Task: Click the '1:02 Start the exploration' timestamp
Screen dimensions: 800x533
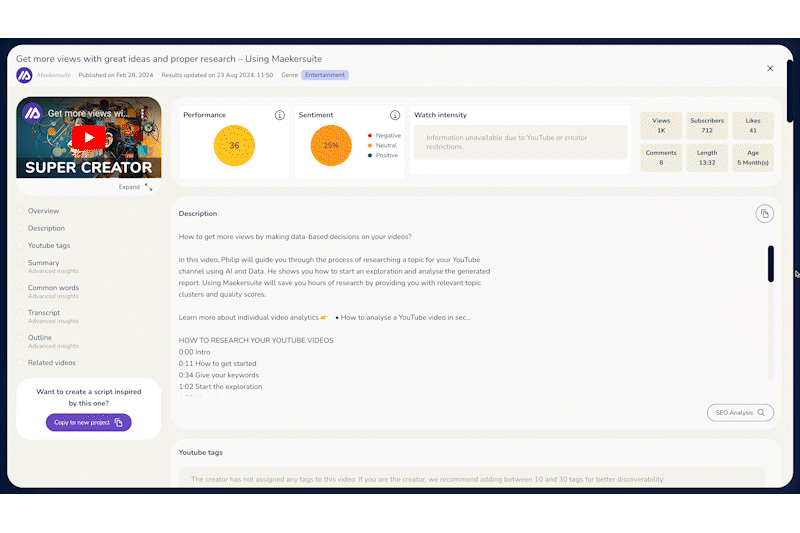Action: click(x=220, y=387)
